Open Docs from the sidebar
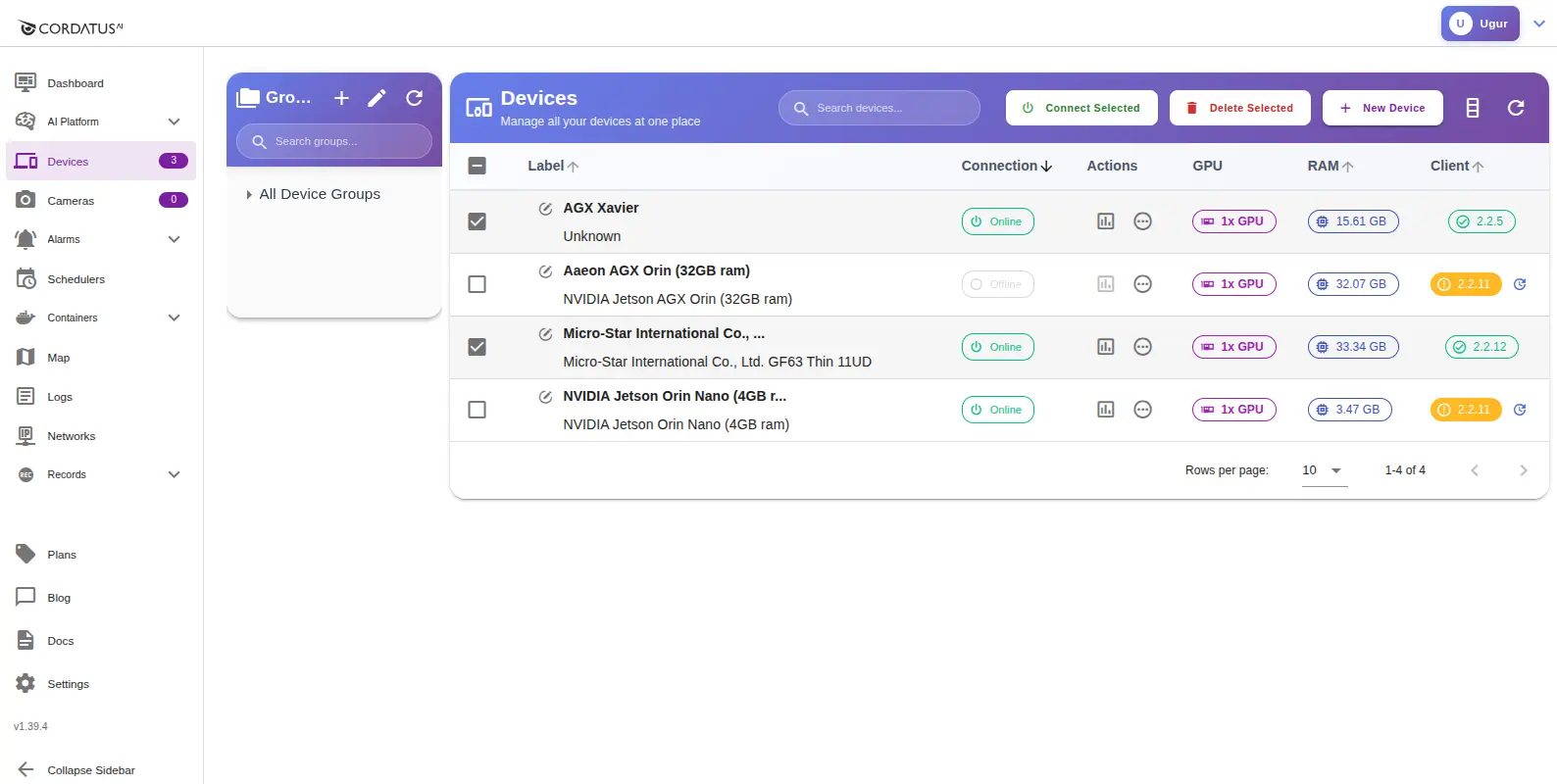The height and width of the screenshot is (784, 1557). pyautogui.click(x=100, y=640)
